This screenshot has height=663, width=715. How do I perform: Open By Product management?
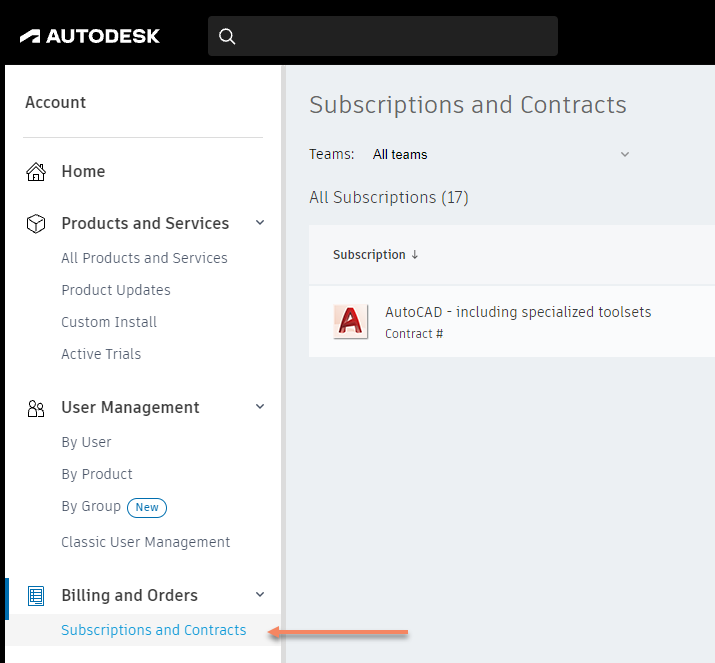coord(97,474)
